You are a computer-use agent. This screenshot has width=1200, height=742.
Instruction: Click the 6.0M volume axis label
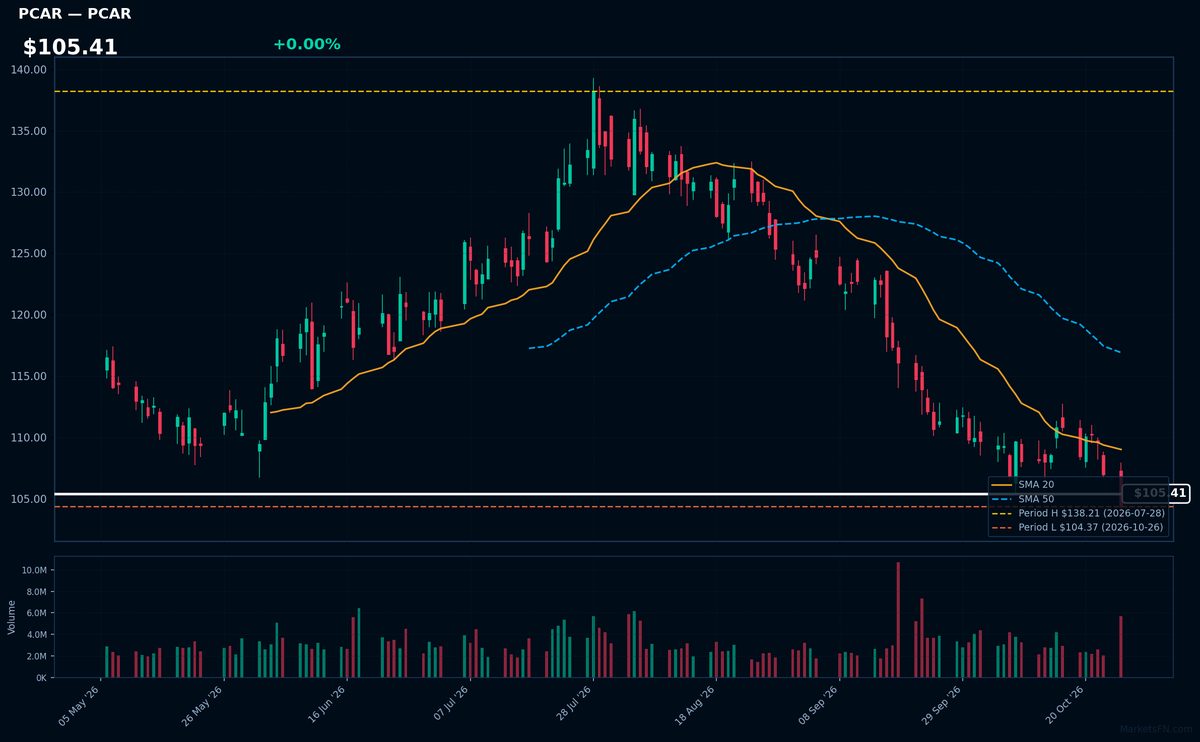click(x=36, y=613)
